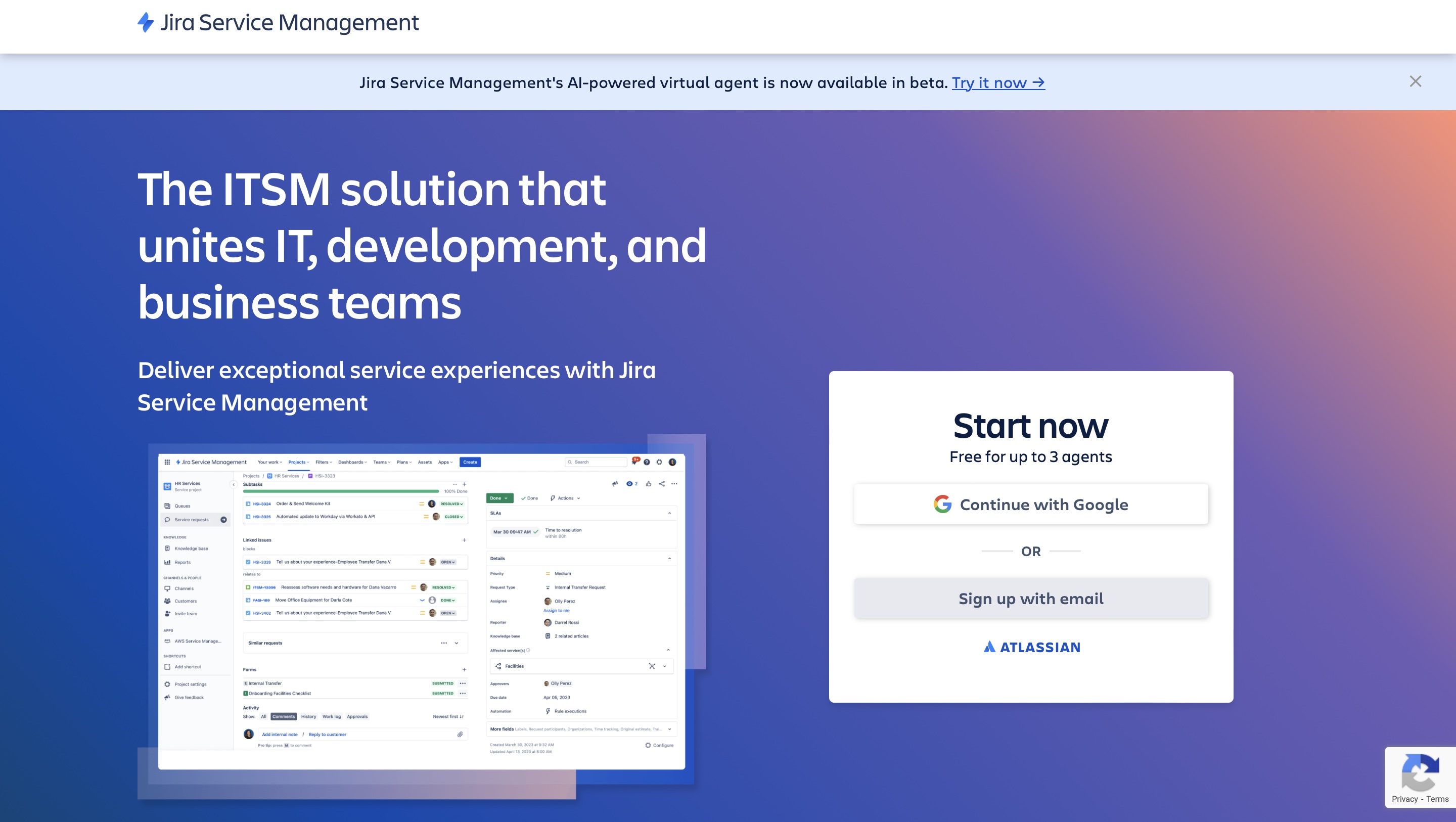
Task: Select the Comments activity tab in preview
Action: tap(283, 716)
